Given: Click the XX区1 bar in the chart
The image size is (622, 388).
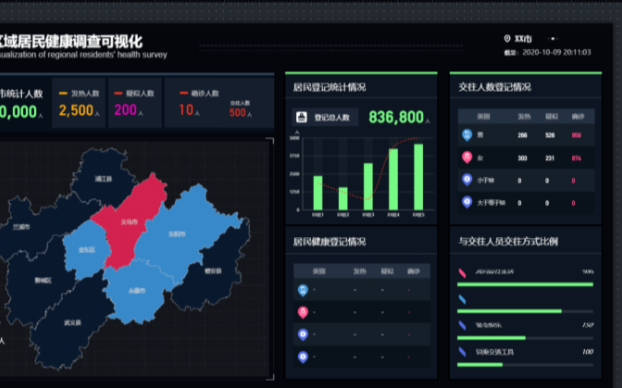Looking at the screenshot, I should [x=318, y=193].
